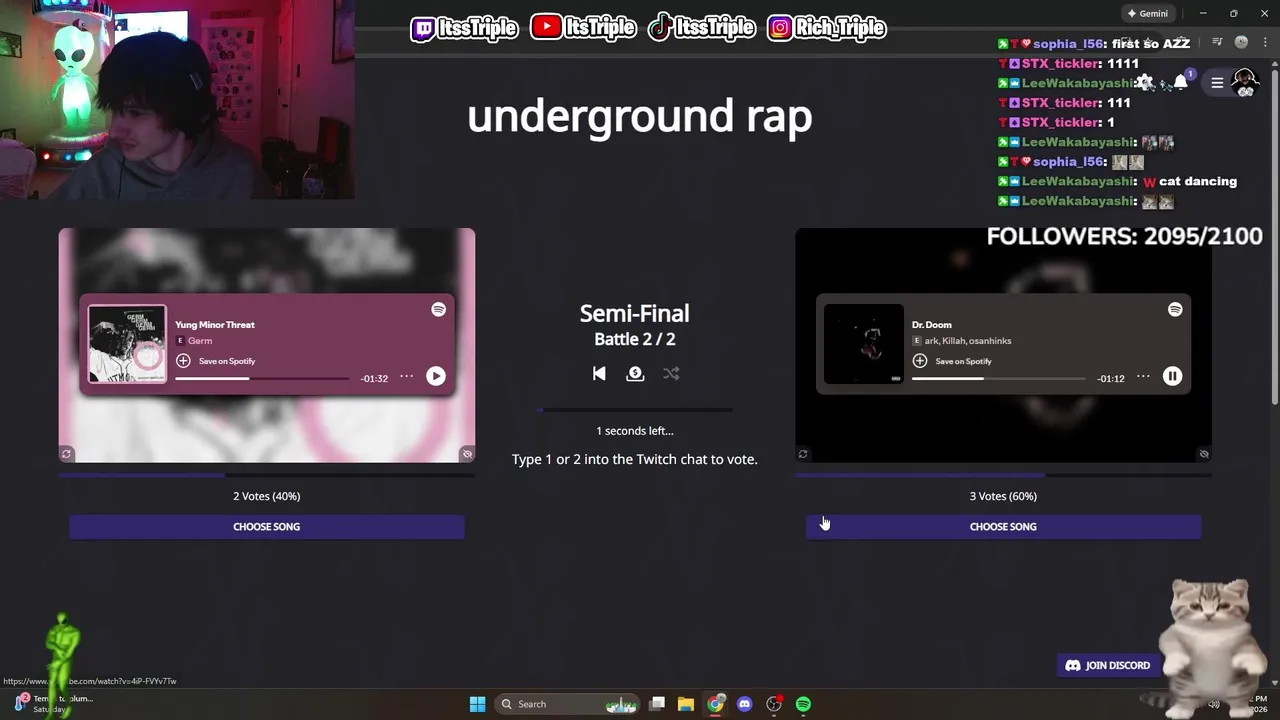Click the Yung Minor Threat song title

(215, 325)
